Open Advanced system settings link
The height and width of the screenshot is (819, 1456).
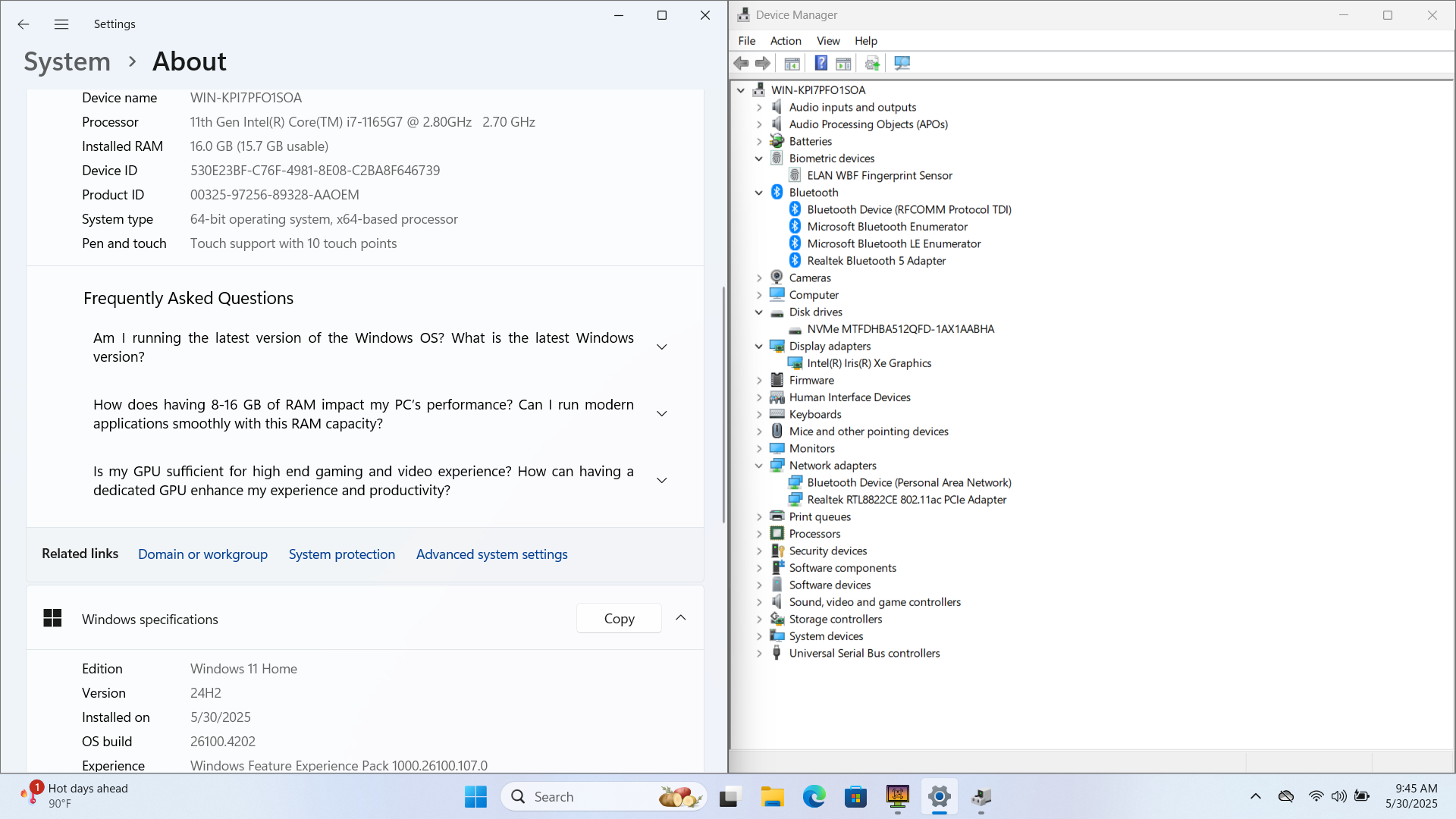coord(491,554)
